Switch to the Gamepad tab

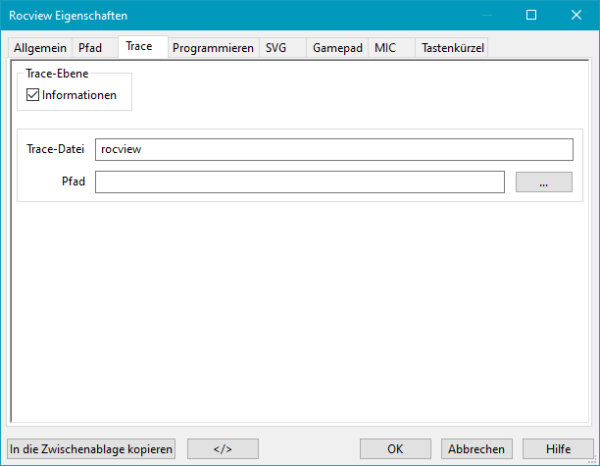pos(337,48)
